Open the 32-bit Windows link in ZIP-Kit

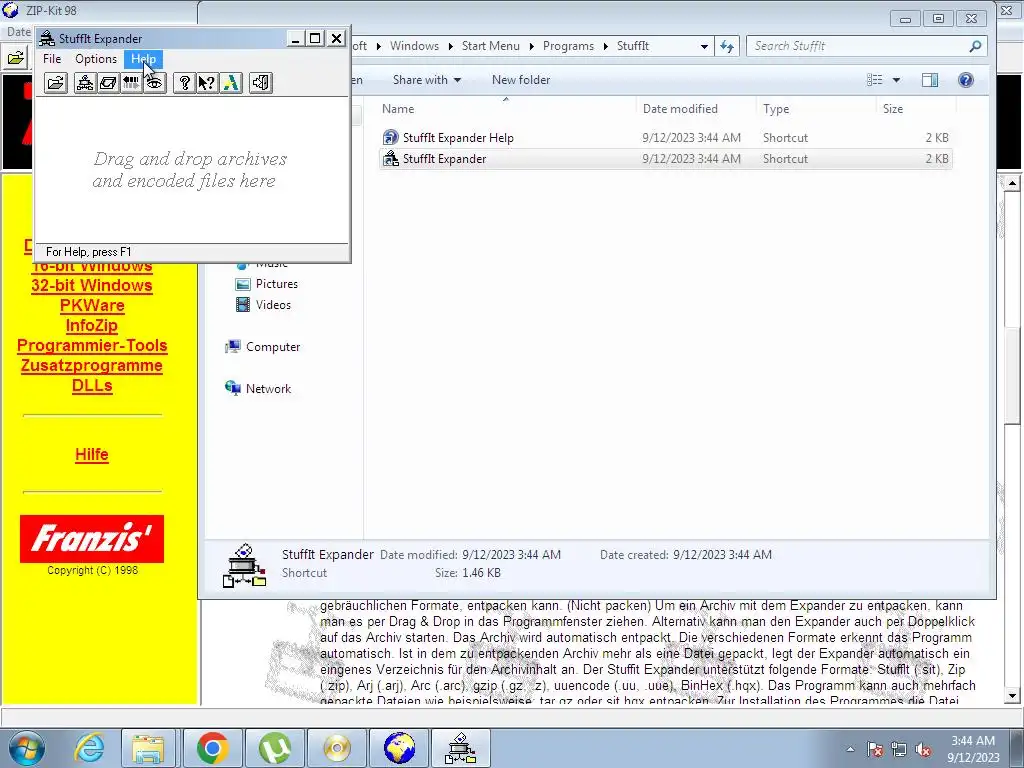[91, 285]
